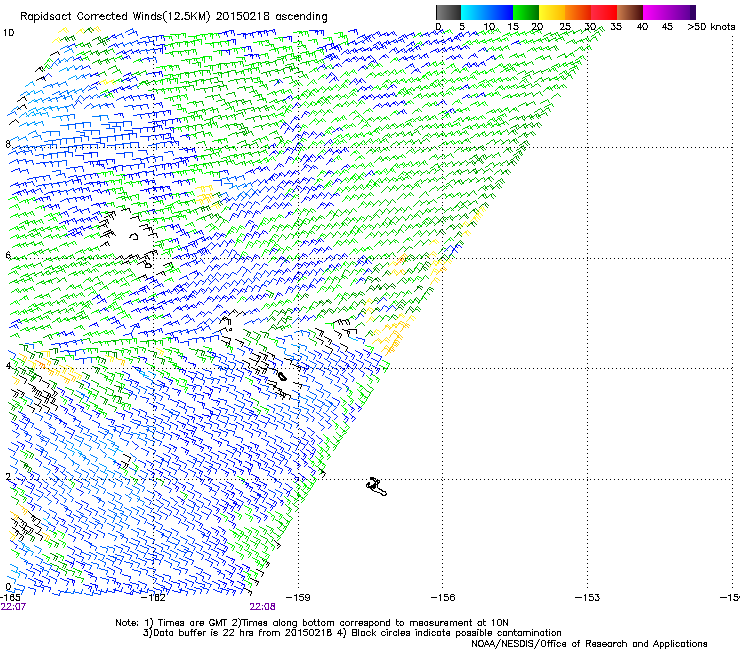This screenshot has height=650, width=740.
Task: Click the latitude label '6' on left axis
Action: coord(8,255)
